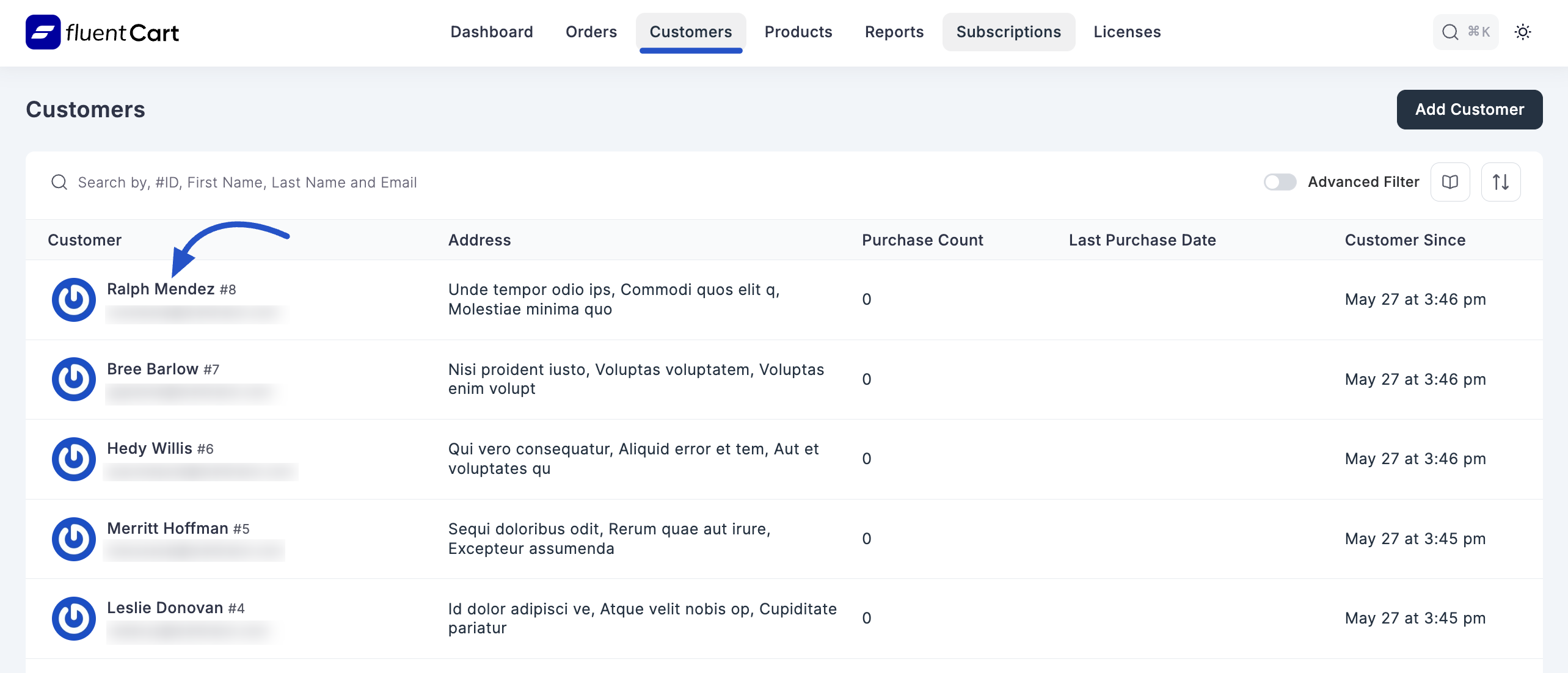Open the global search with the magnifier icon
This screenshot has height=673, width=1568.
point(1451,32)
